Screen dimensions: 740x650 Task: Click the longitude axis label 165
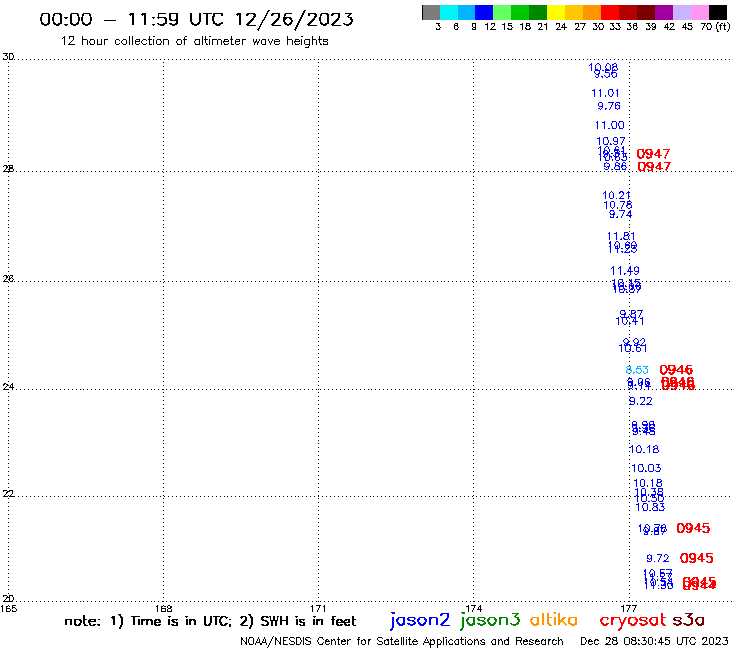click(8, 608)
